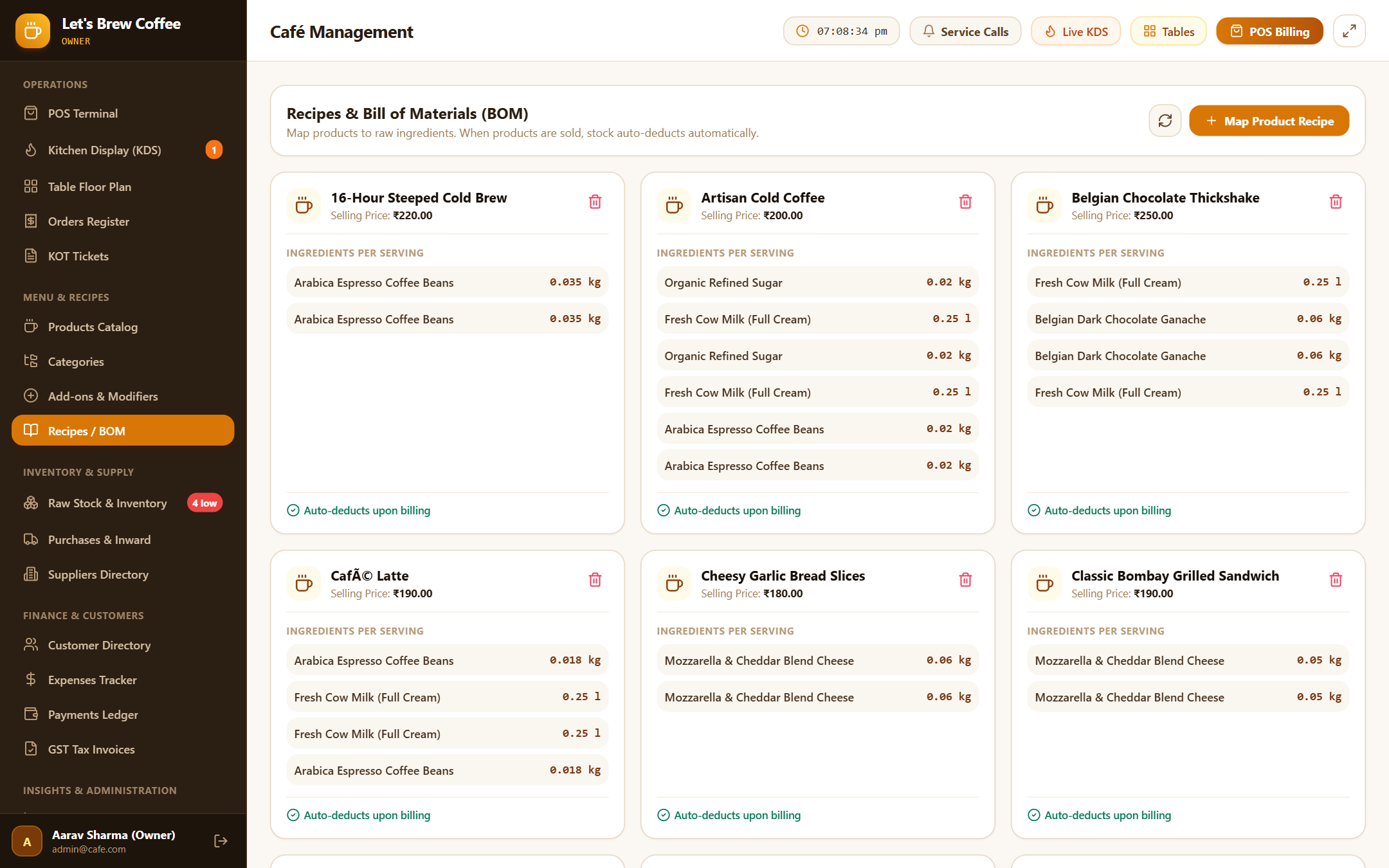This screenshot has height=868, width=1389.
Task: Delete the Artisan Cold Coffee recipe
Action: [x=965, y=202]
